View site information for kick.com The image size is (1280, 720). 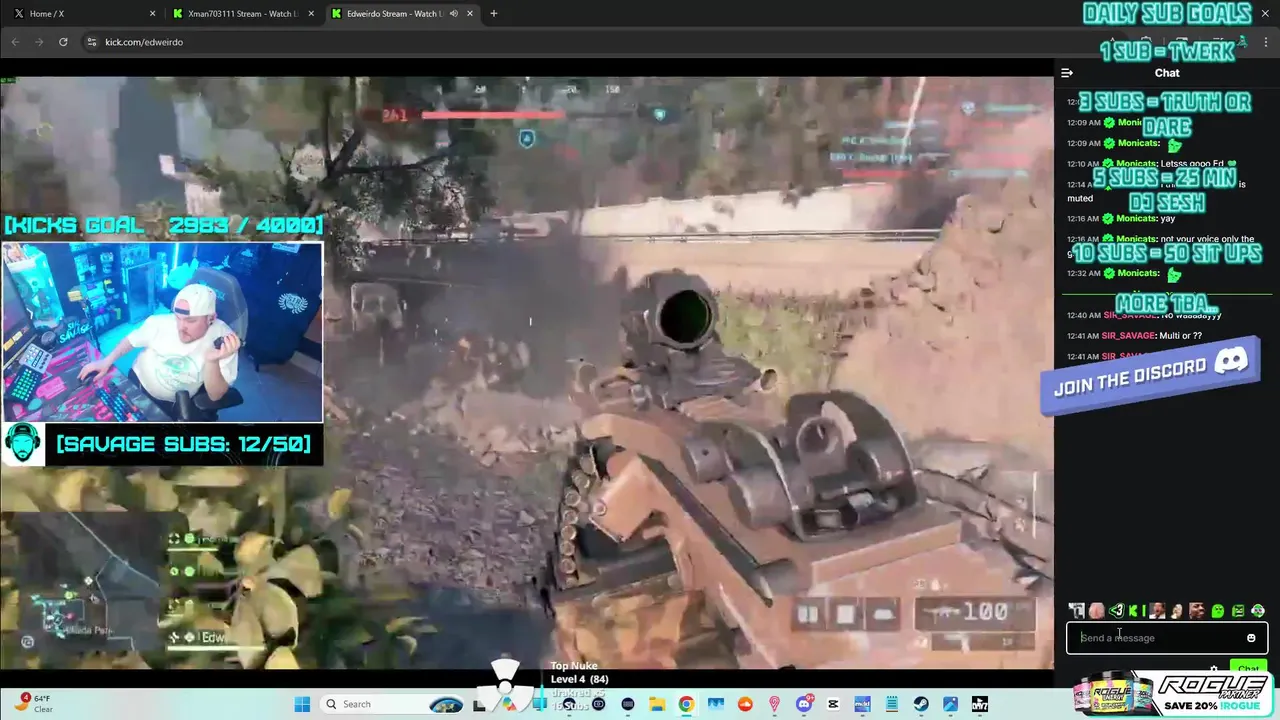pos(91,42)
